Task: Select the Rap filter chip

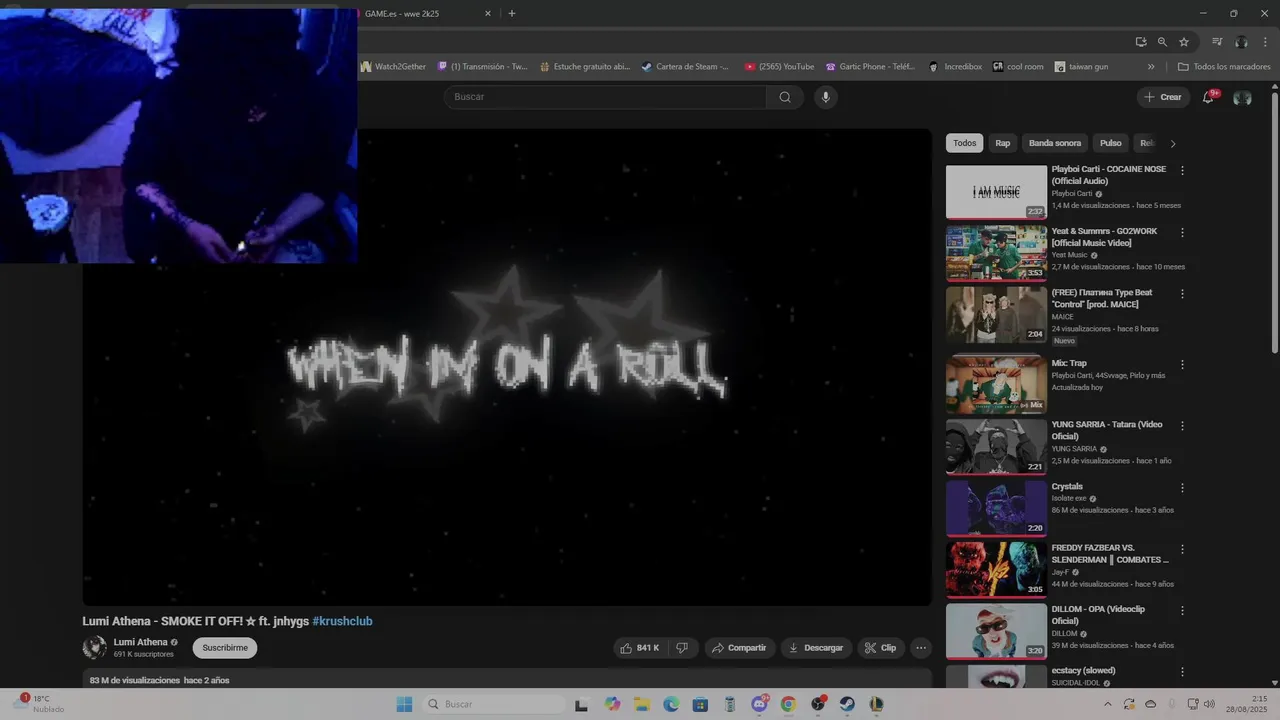Action: 1002,143
